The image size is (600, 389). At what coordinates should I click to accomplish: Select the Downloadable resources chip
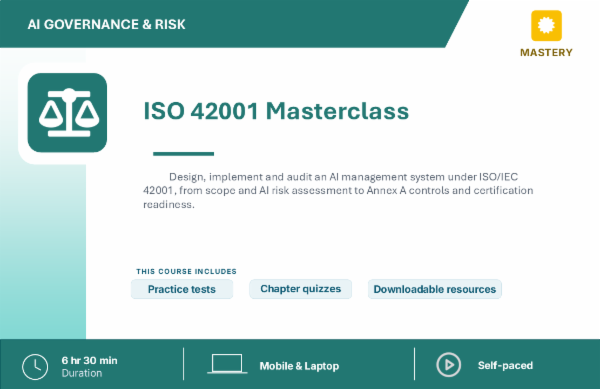coord(435,289)
